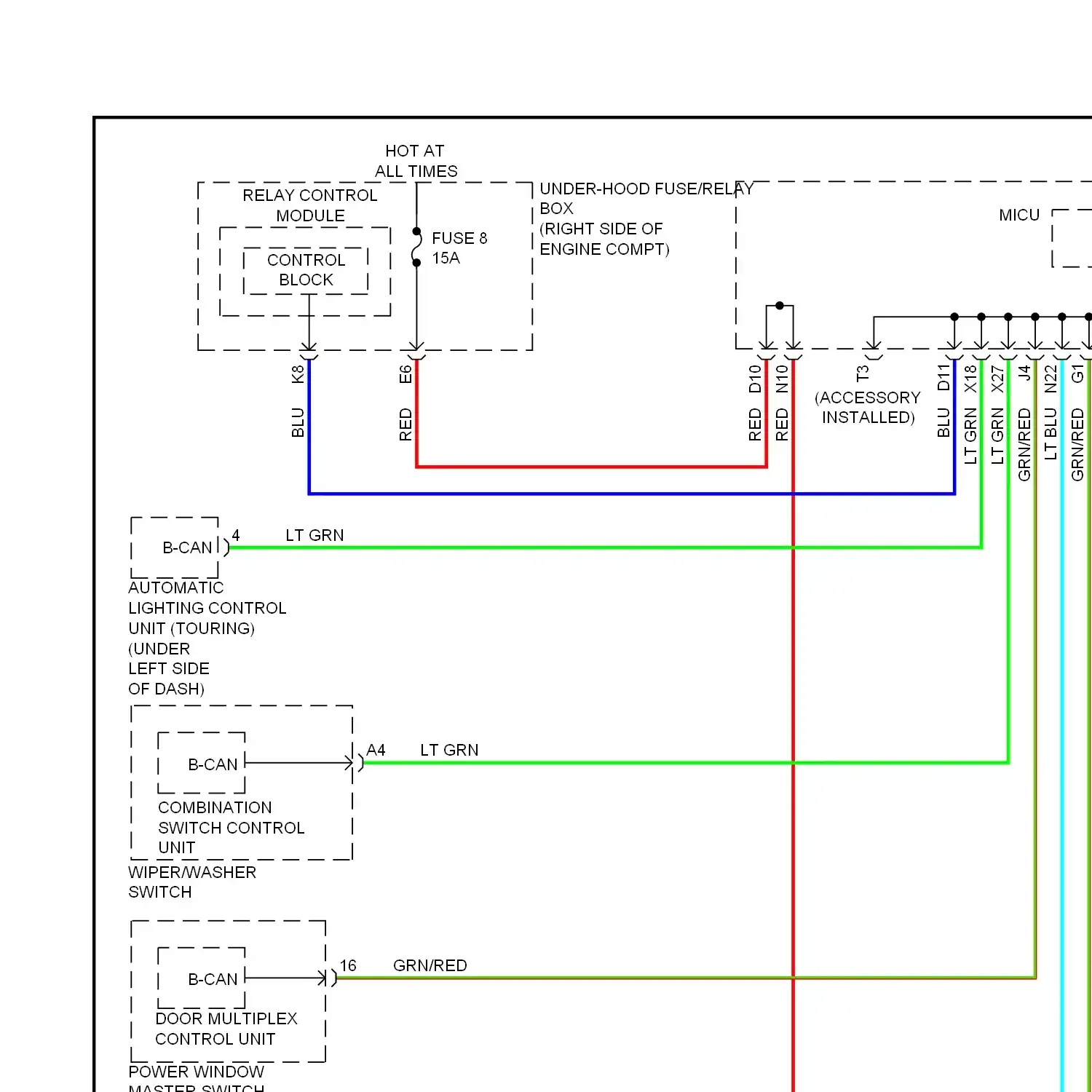Click the A4 connector on combination switch unit
Image resolution: width=1092 pixels, height=1092 pixels.
tap(360, 763)
